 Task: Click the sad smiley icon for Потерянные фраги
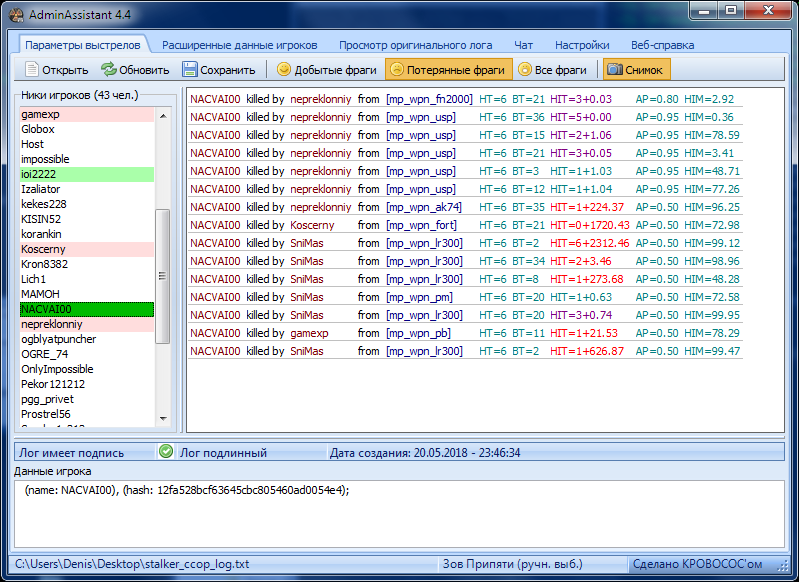click(396, 69)
